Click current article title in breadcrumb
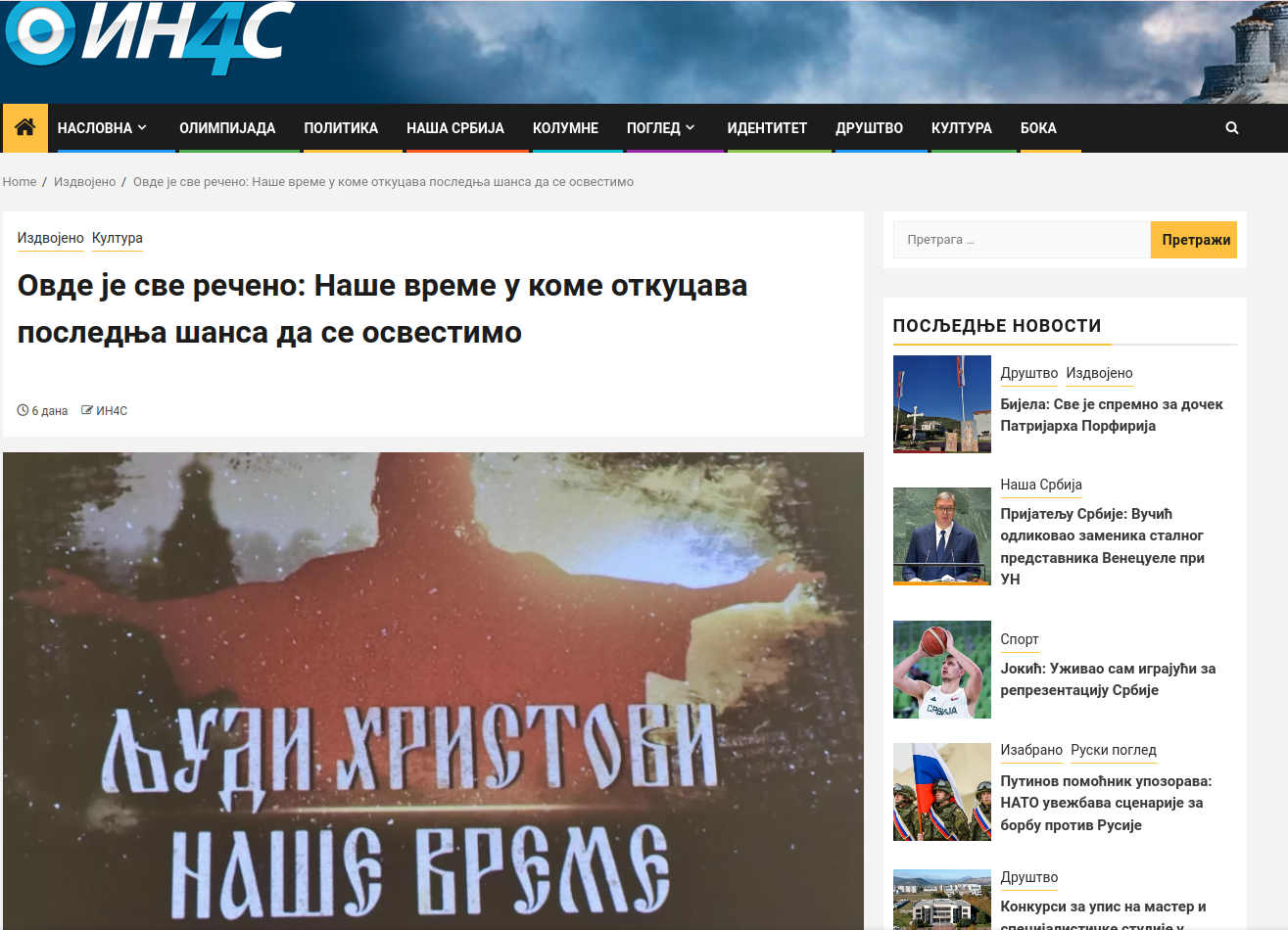This screenshot has height=930, width=1288. click(383, 182)
